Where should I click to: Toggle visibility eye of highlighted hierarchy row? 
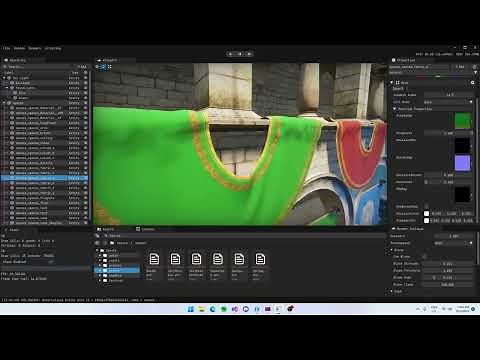tap(86, 178)
